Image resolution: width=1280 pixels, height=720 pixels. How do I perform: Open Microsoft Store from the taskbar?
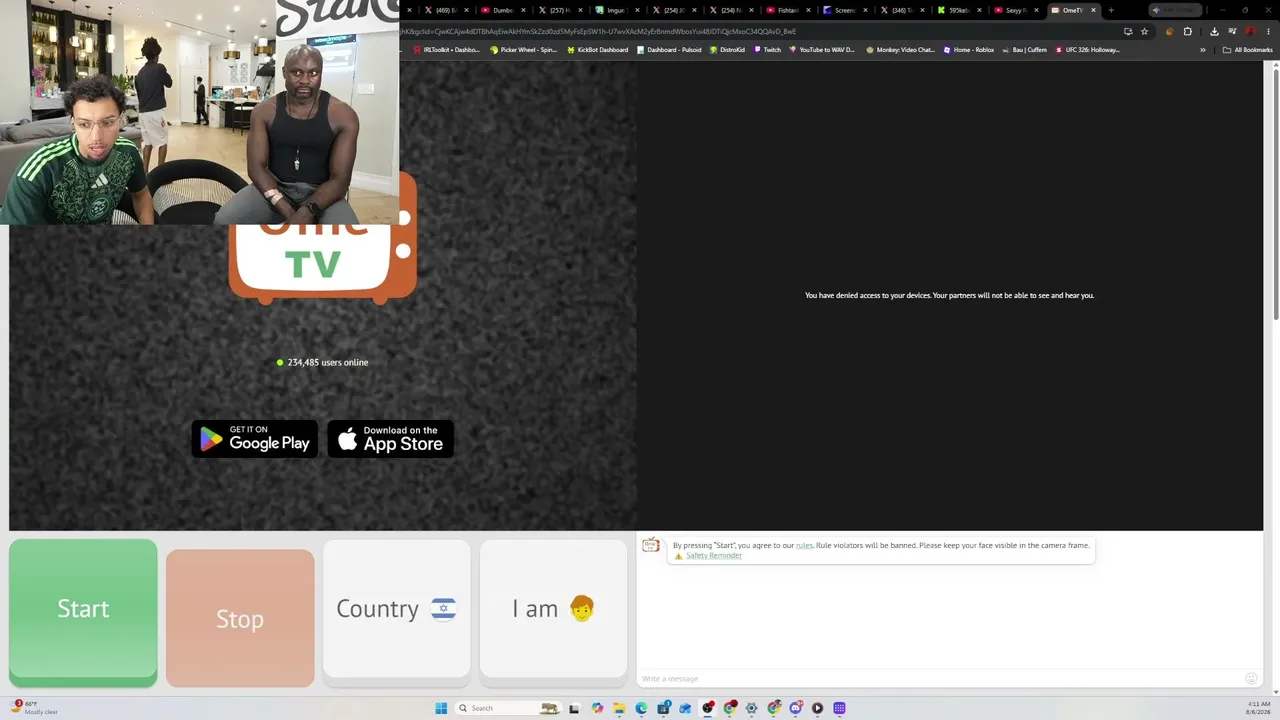tap(663, 708)
